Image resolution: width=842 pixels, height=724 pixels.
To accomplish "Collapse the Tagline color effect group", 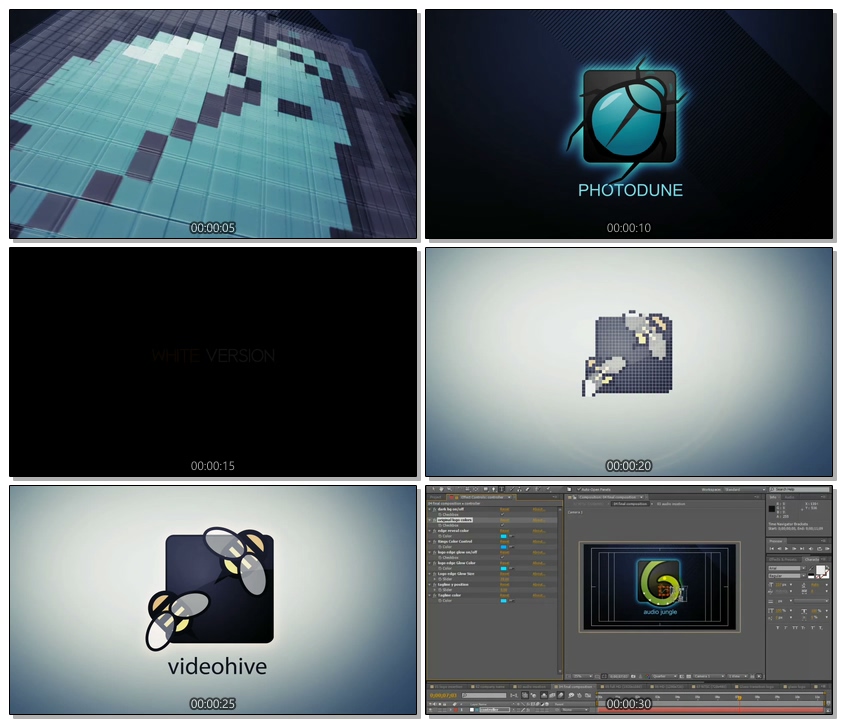I will click(429, 594).
